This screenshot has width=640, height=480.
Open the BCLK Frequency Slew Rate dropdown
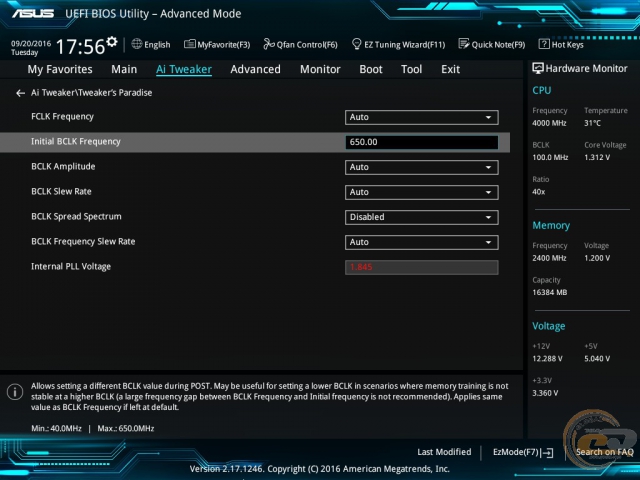click(x=421, y=242)
